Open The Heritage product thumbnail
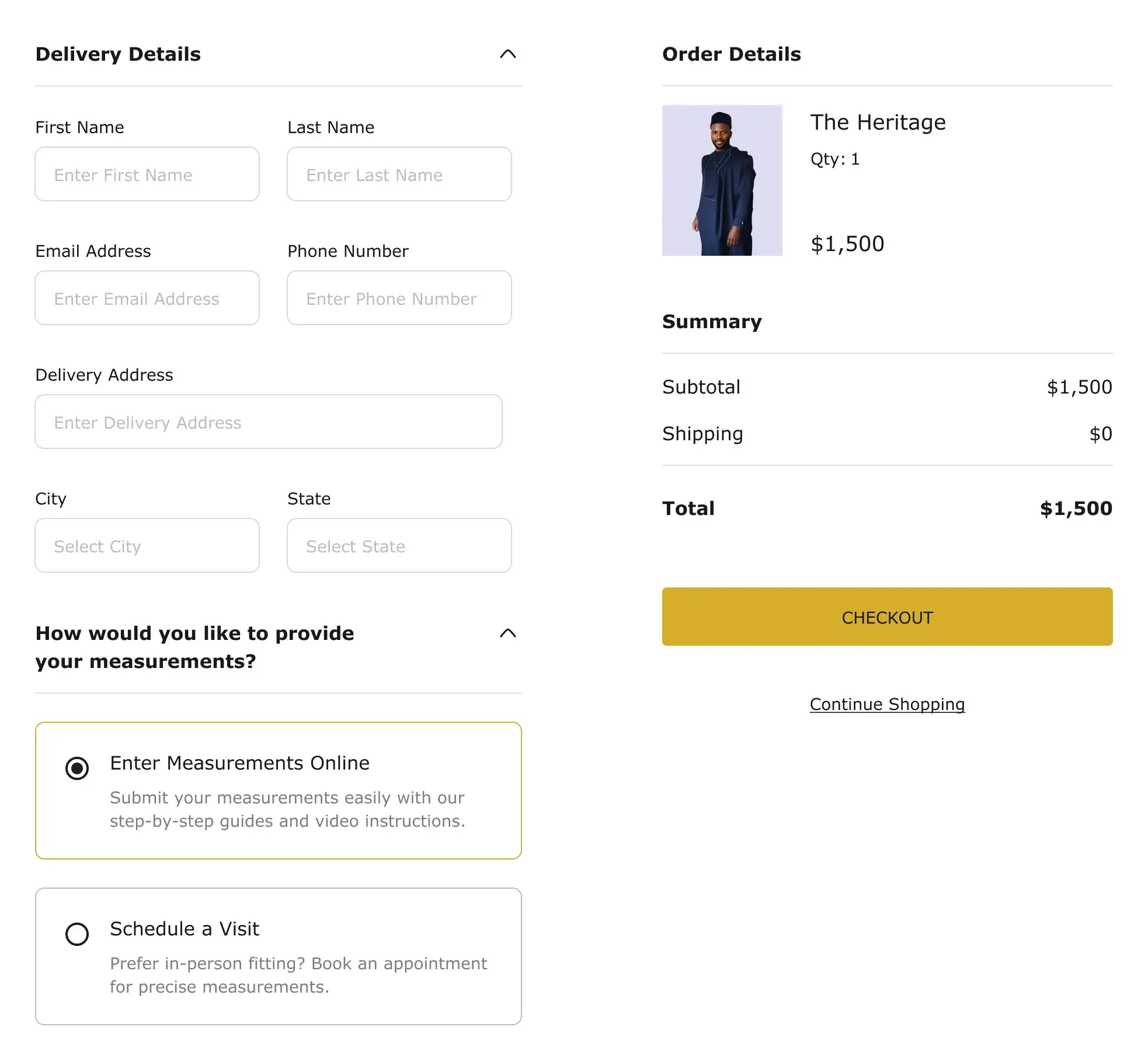This screenshot has height=1051, width=1148. [x=722, y=180]
